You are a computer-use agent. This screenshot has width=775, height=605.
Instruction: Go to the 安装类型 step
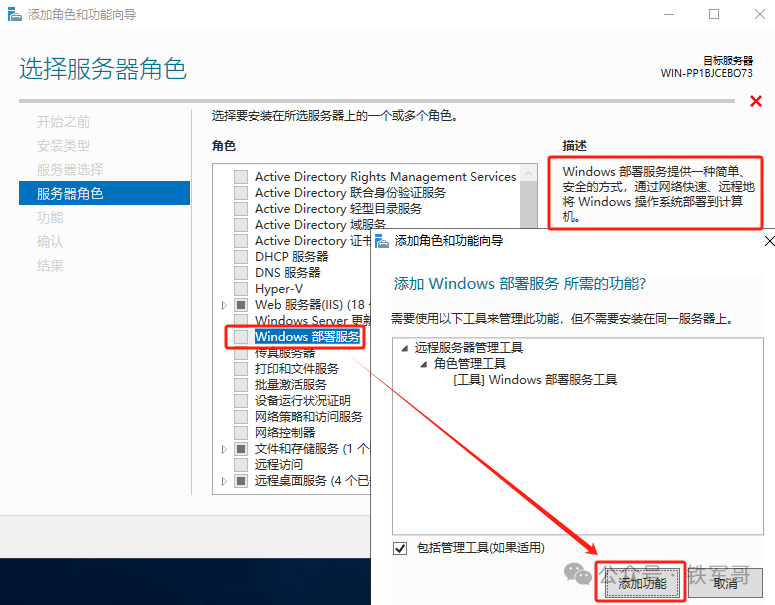coord(63,146)
